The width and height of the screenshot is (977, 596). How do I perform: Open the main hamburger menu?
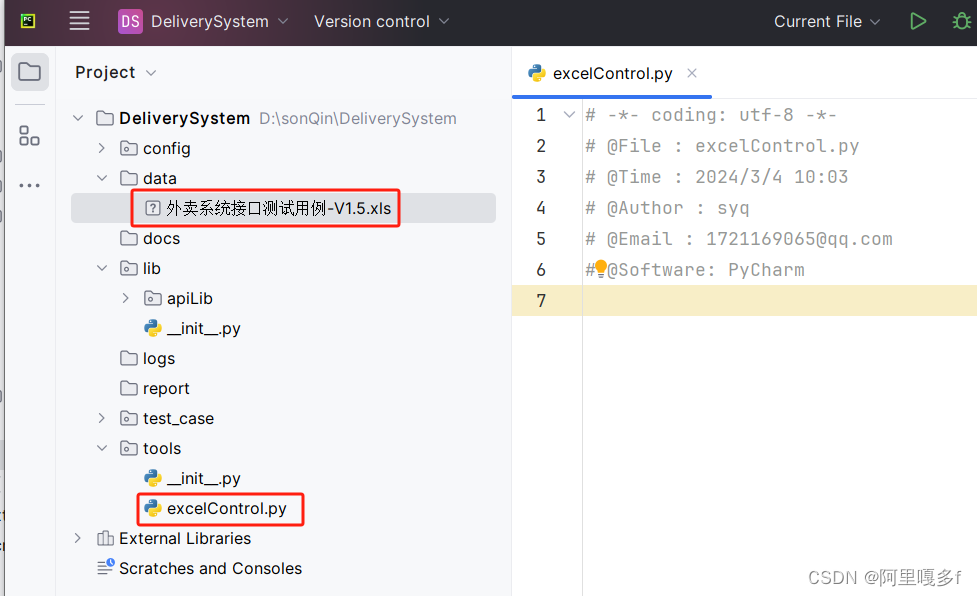(79, 20)
